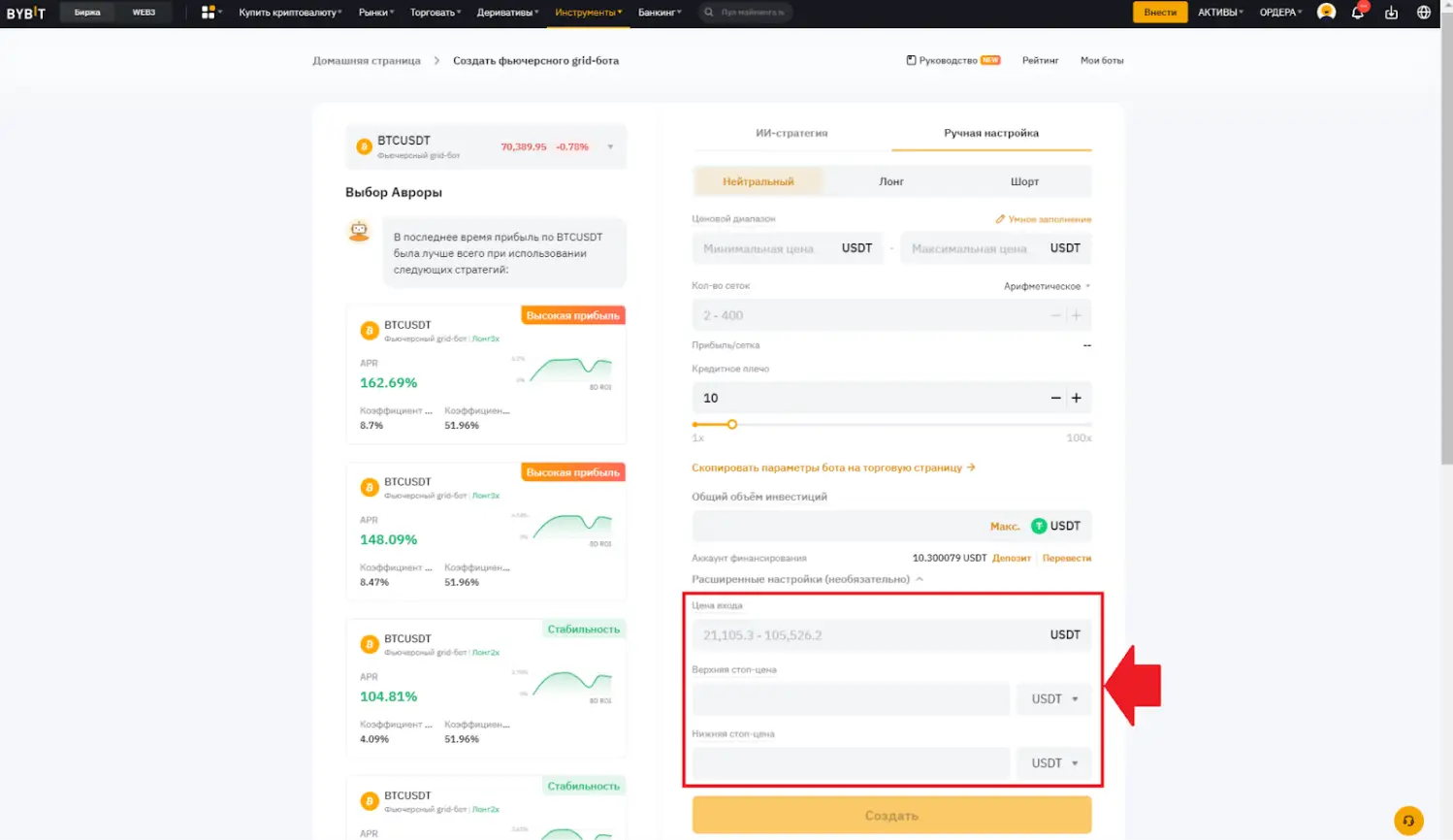This screenshot has height=840, width=1453.
Task: Open the Верхняя стоп-цена USDT dropdown
Action: (x=1053, y=698)
